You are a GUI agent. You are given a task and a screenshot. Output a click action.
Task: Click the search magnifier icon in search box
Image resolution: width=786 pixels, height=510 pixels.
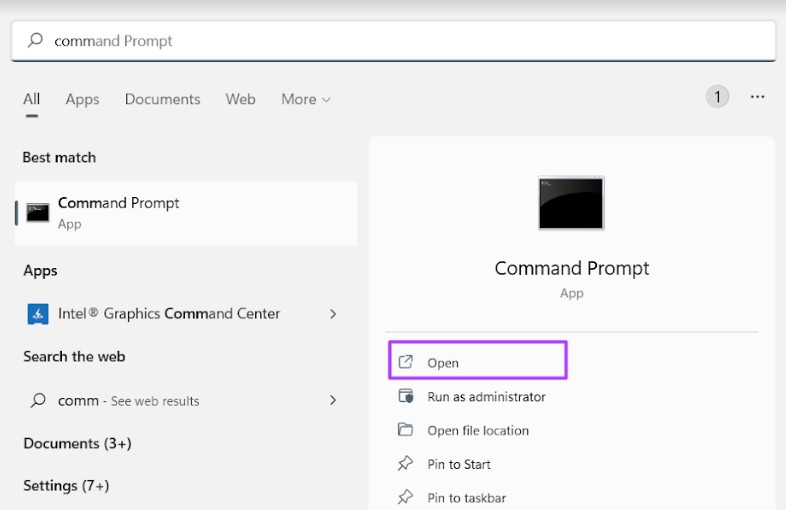click(35, 41)
